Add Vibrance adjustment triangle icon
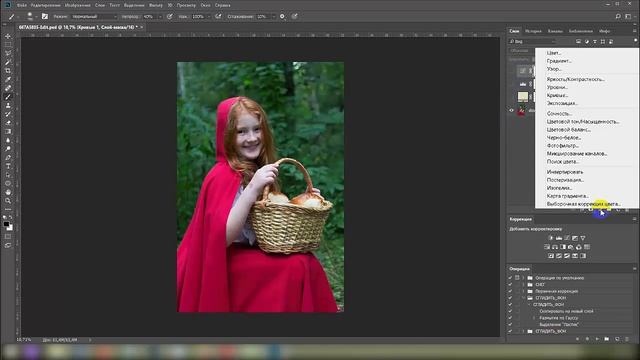Viewport: 640px width, 360px height. click(583, 238)
